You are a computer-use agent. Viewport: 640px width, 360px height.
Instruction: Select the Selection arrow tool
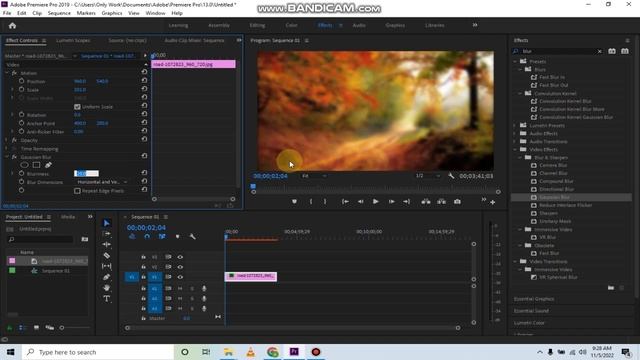[x=107, y=223]
